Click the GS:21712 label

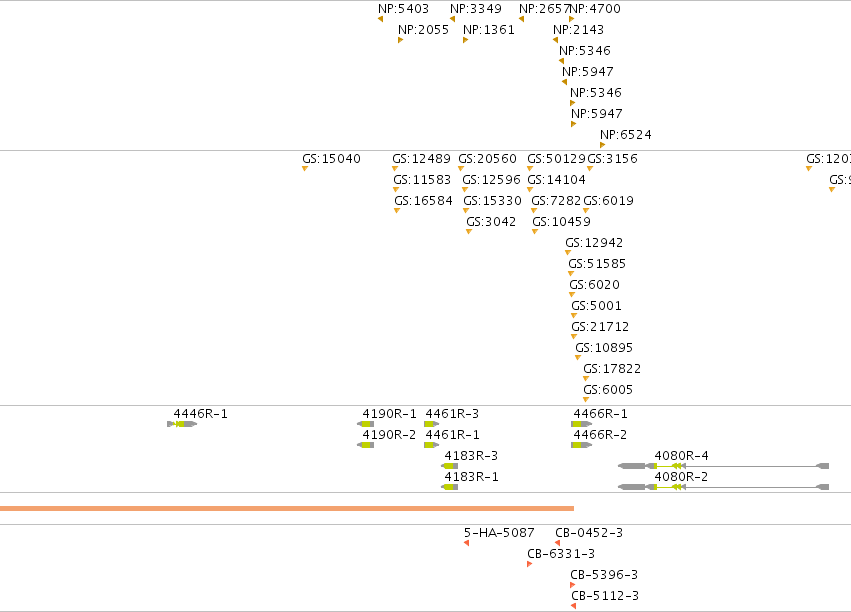pyautogui.click(x=600, y=327)
